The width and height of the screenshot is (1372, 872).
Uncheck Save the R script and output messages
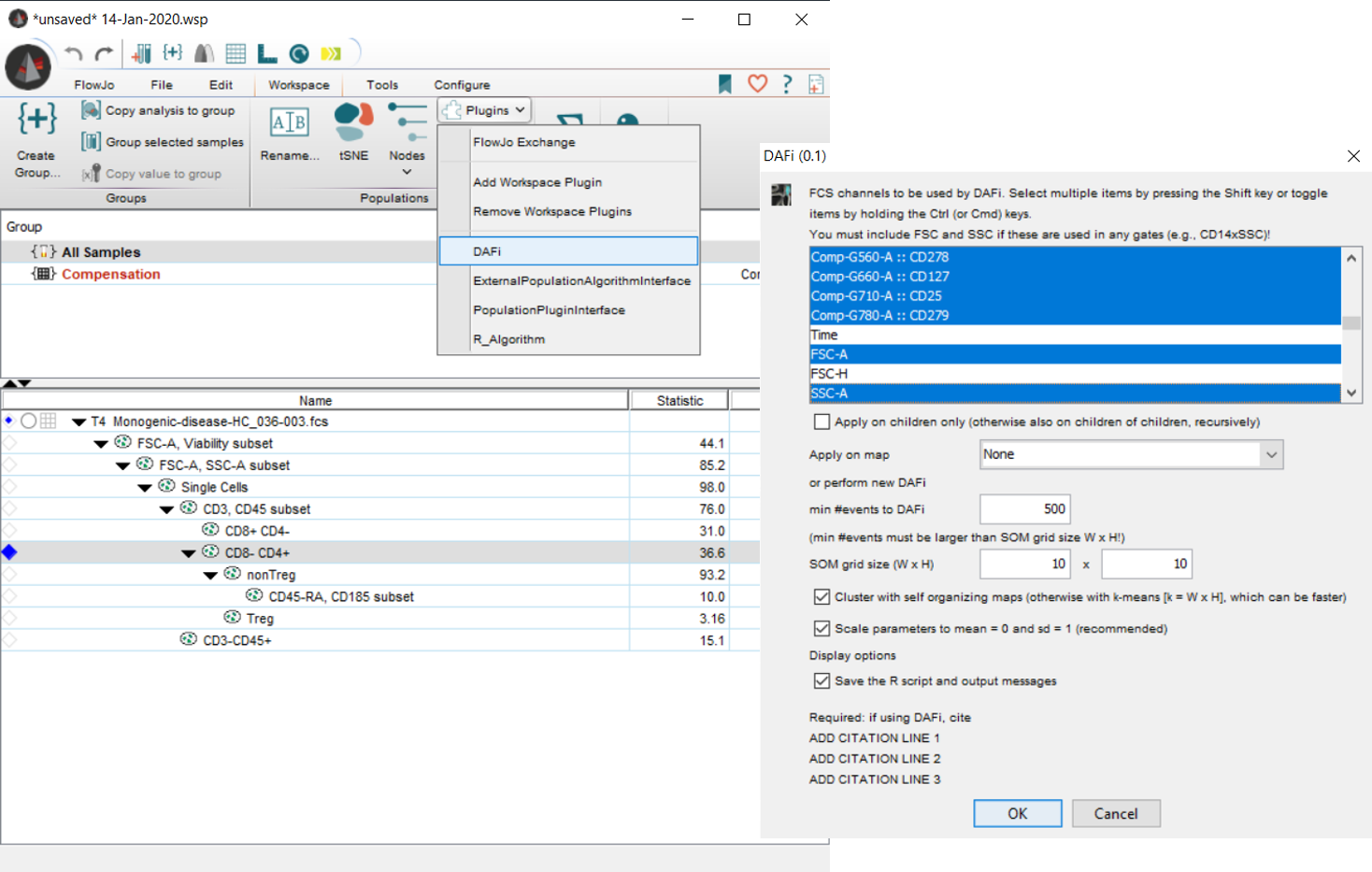822,680
